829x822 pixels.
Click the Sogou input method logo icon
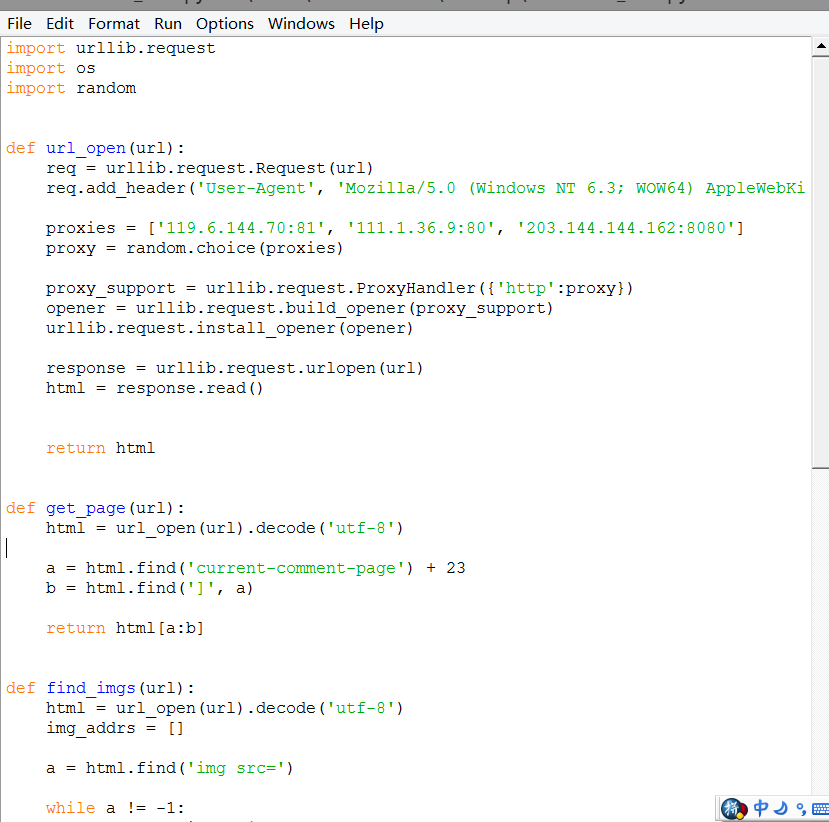coord(733,808)
